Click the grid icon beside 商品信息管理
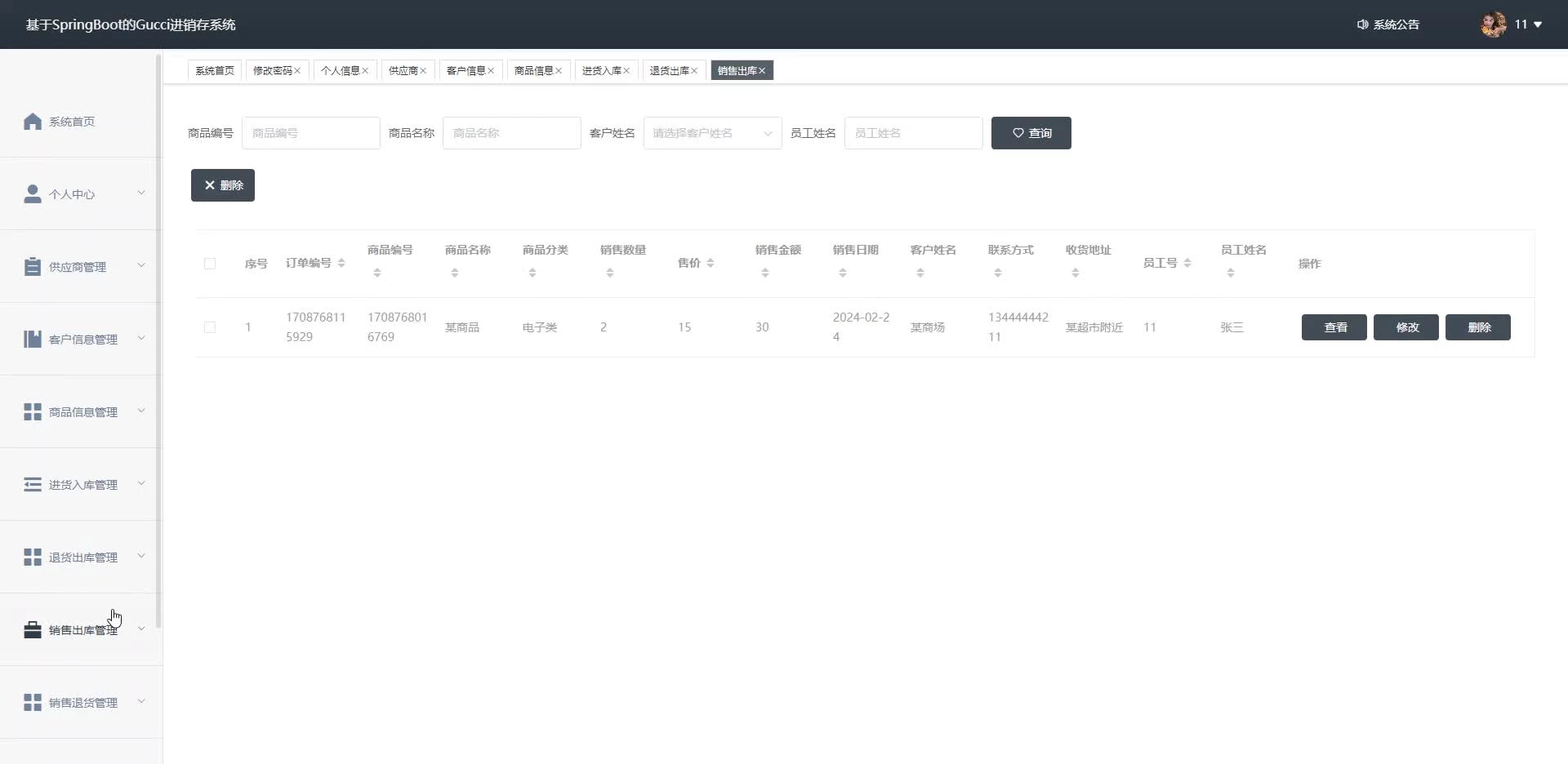This screenshot has width=1568, height=764. (33, 412)
